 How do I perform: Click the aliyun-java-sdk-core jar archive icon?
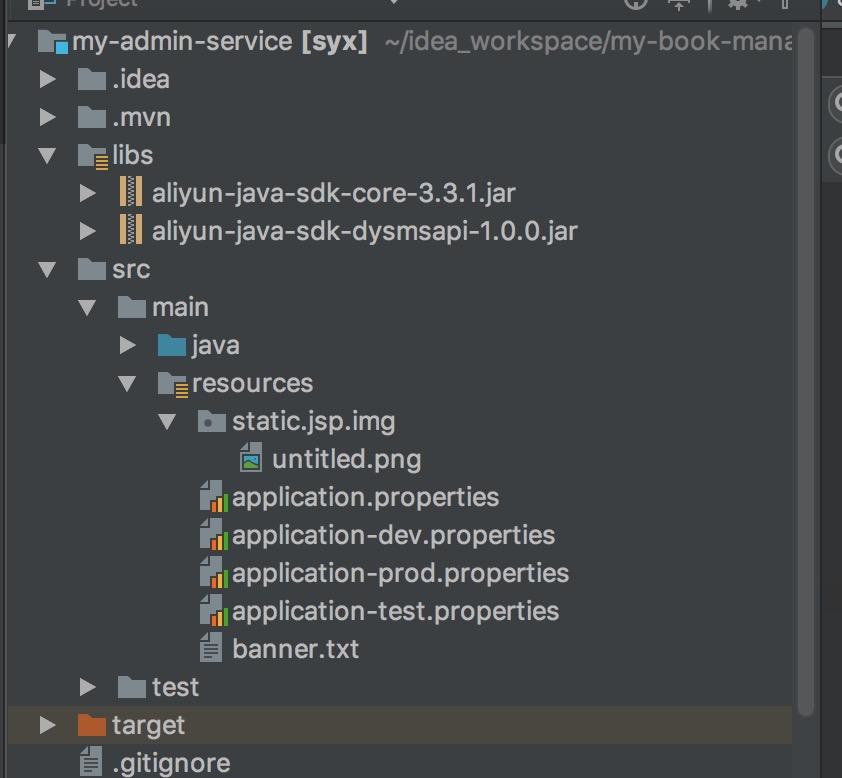point(132,193)
